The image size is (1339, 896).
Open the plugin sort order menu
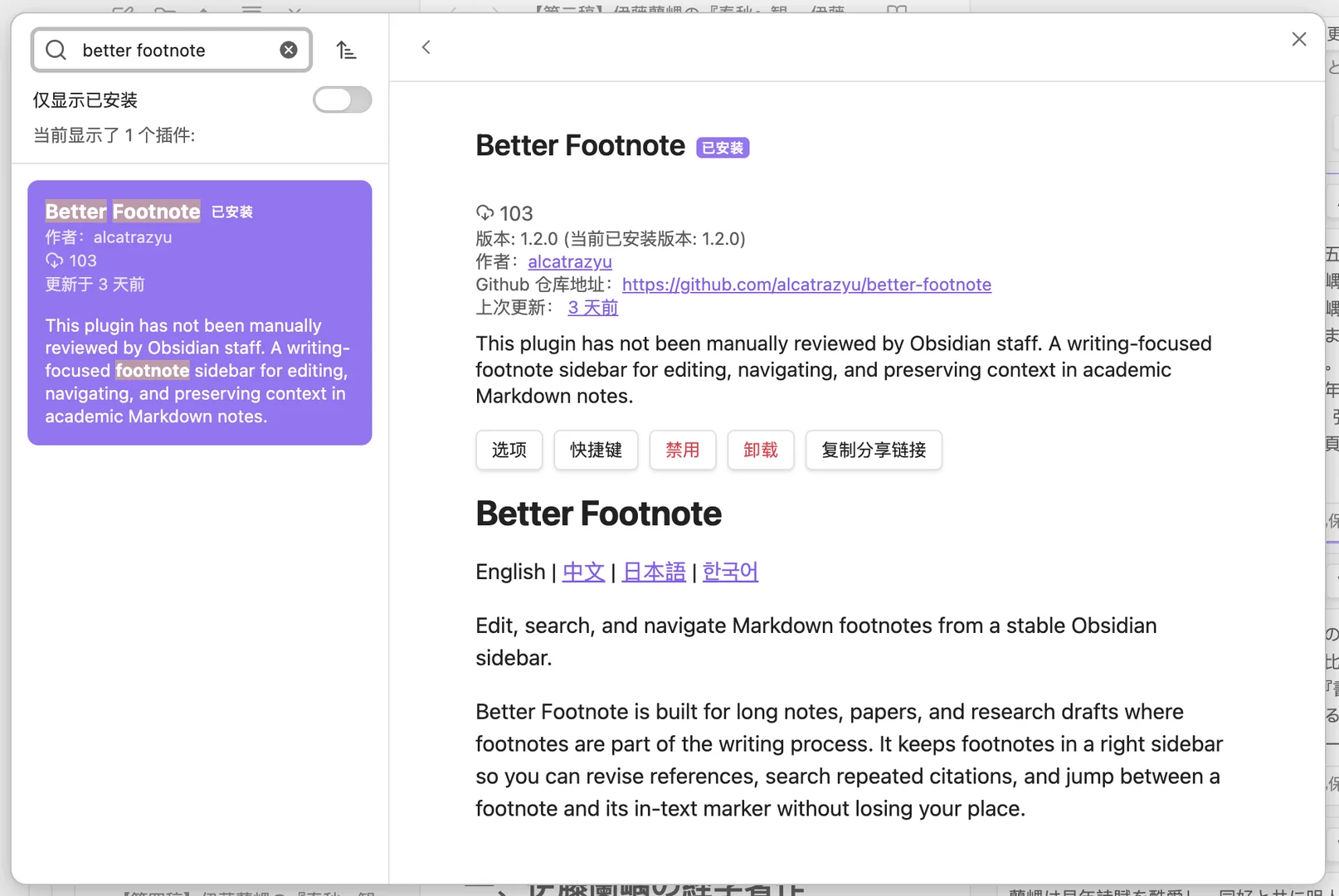[x=346, y=51]
